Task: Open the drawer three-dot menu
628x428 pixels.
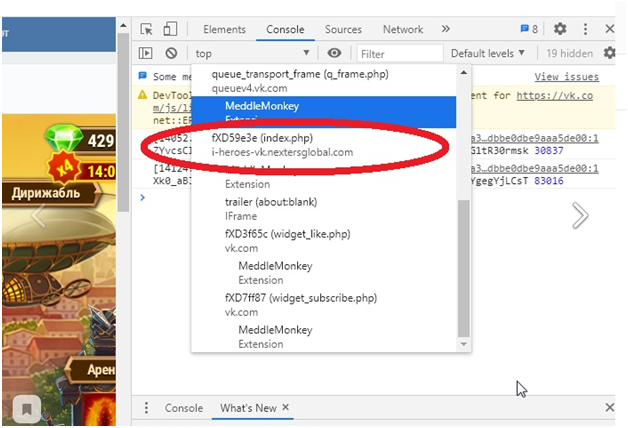Action: [146, 408]
